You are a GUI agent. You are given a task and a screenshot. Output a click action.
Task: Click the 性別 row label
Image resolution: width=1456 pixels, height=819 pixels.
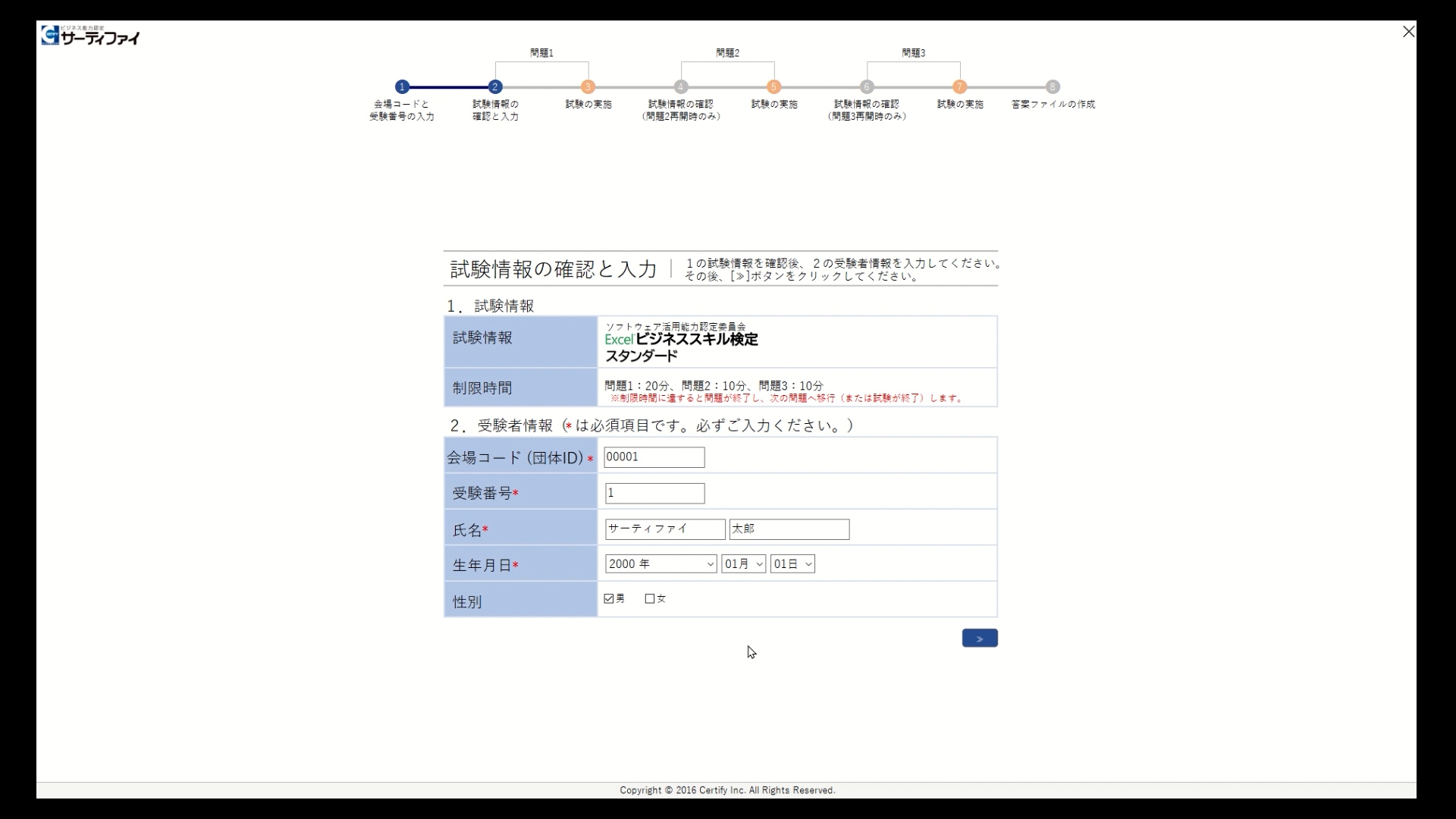[x=467, y=602]
